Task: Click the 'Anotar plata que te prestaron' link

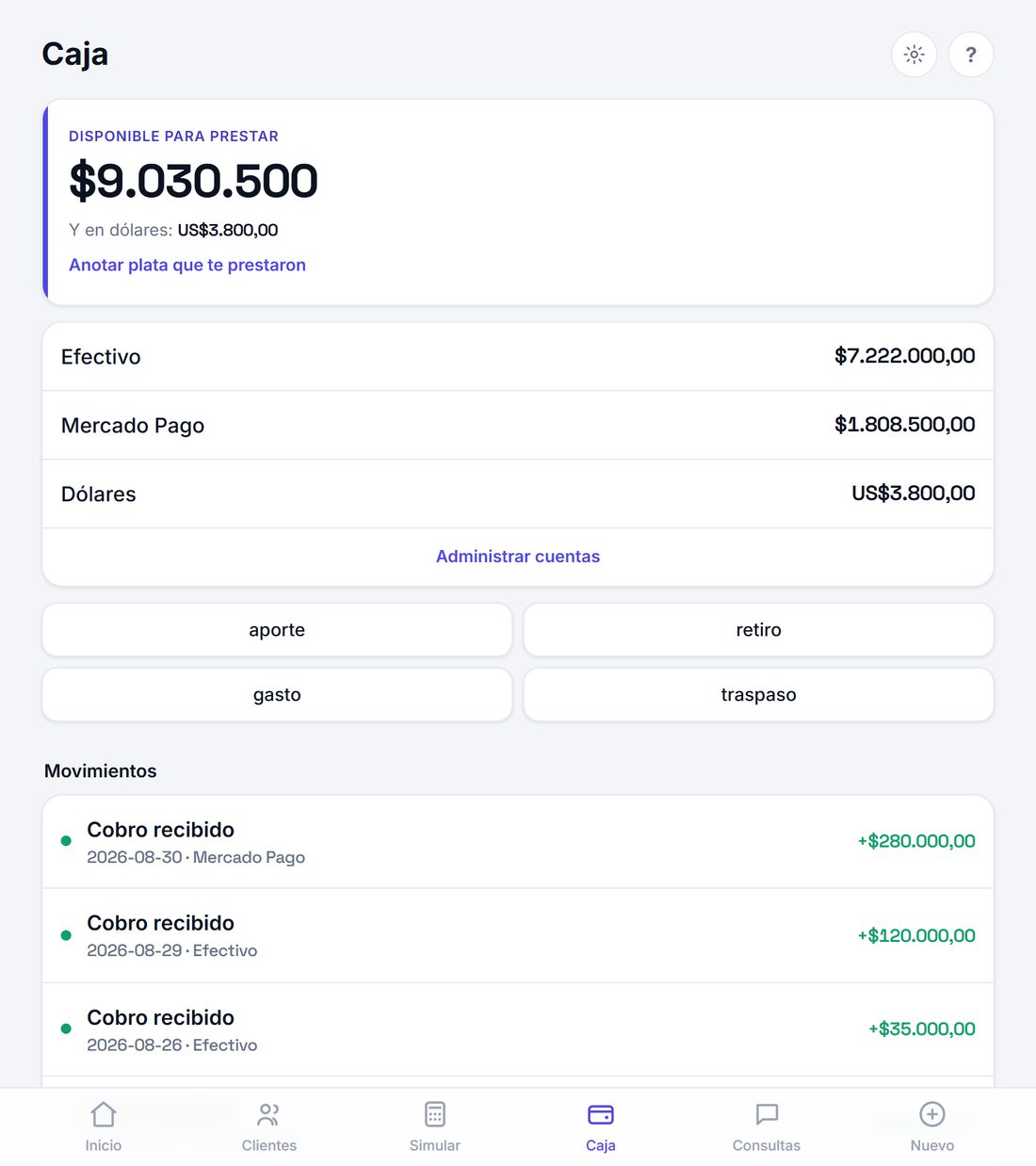Action: [x=187, y=265]
